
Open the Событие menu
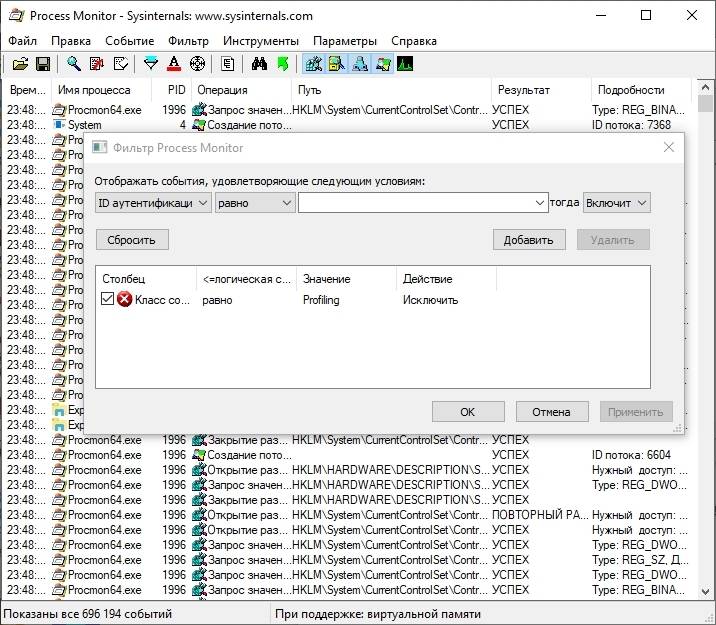point(130,41)
